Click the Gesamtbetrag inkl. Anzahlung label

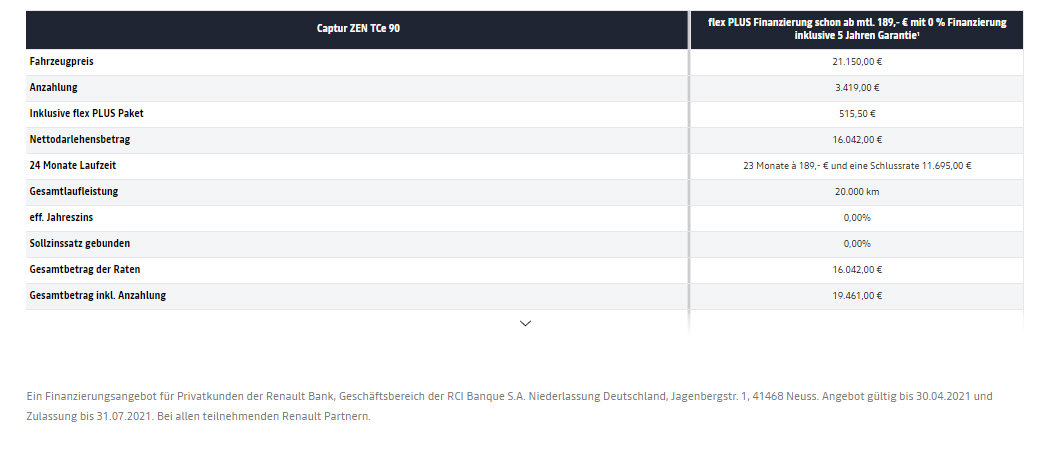tap(98, 296)
